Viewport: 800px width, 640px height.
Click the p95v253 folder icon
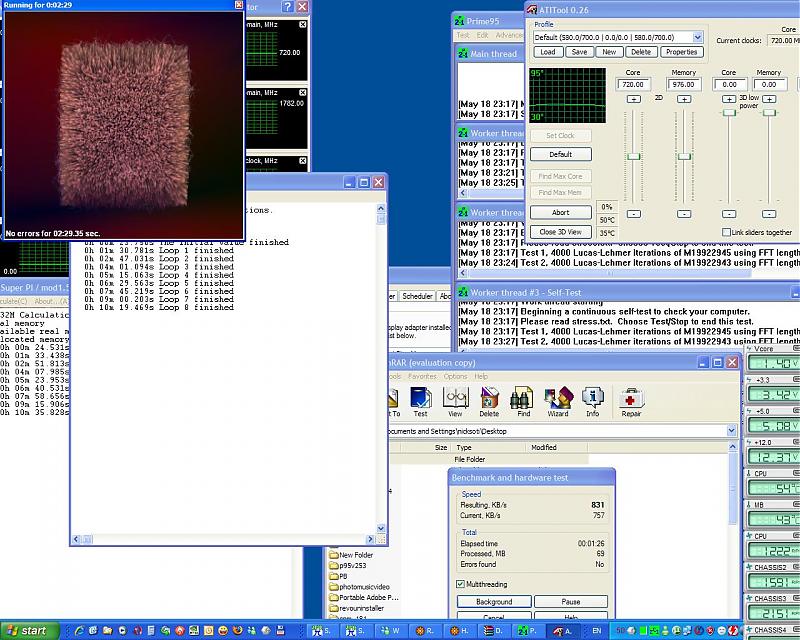pyautogui.click(x=334, y=565)
